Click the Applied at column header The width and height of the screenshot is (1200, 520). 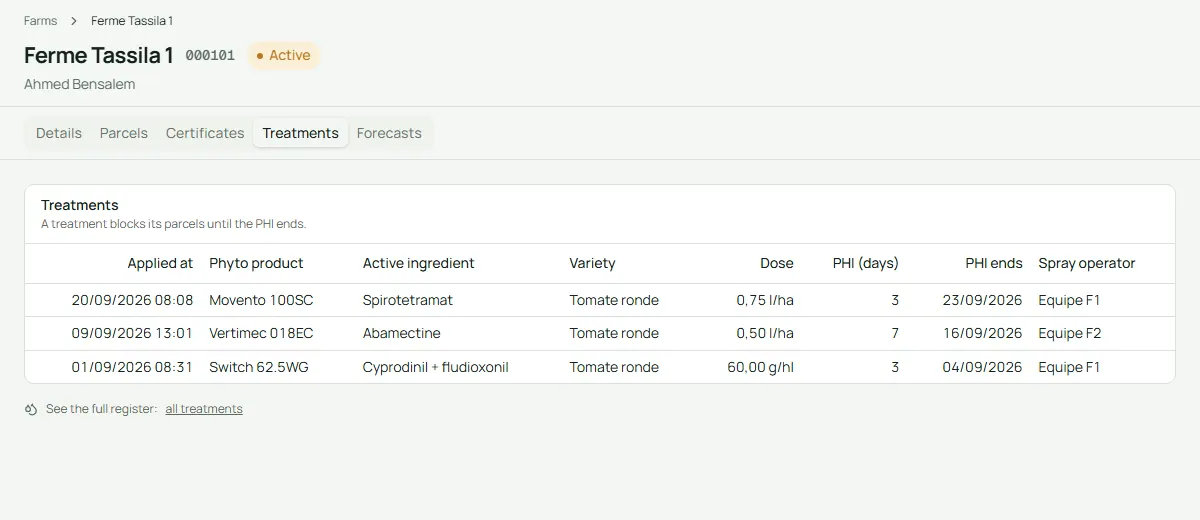click(160, 263)
